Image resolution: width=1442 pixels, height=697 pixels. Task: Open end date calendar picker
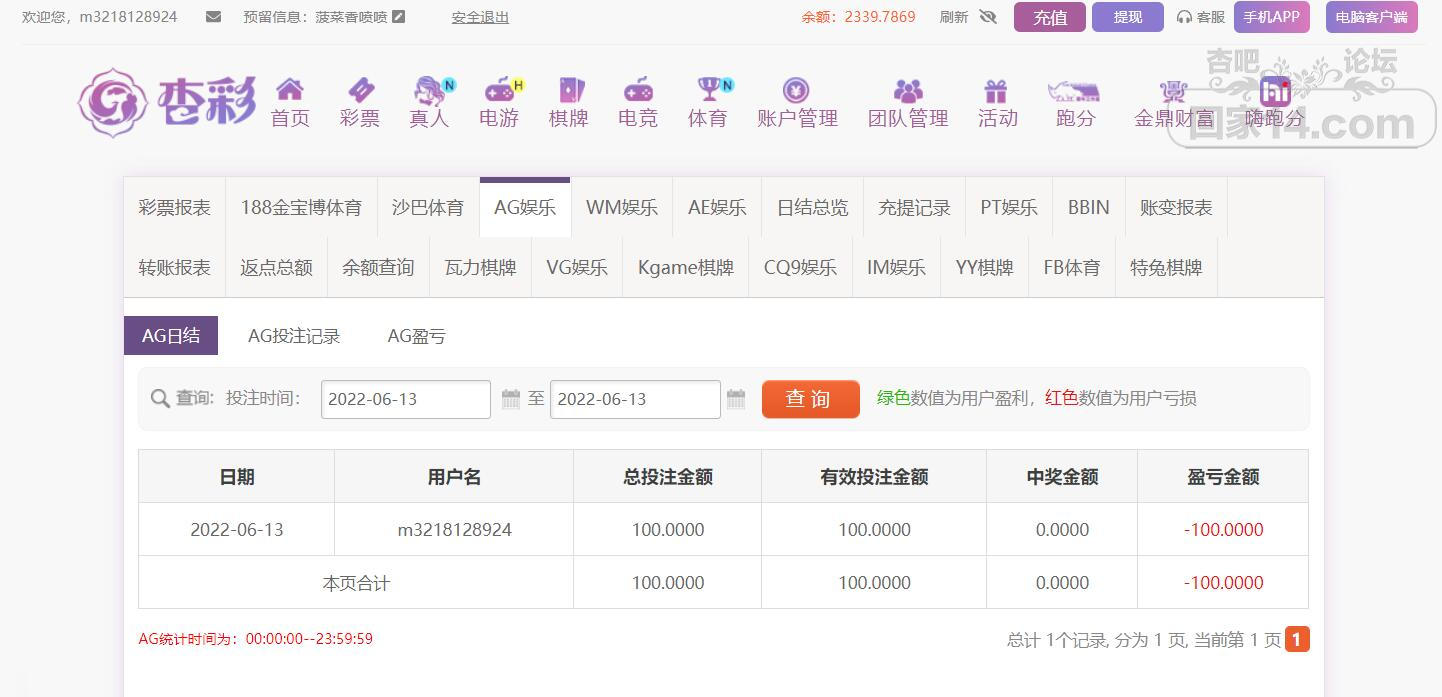click(x=736, y=399)
